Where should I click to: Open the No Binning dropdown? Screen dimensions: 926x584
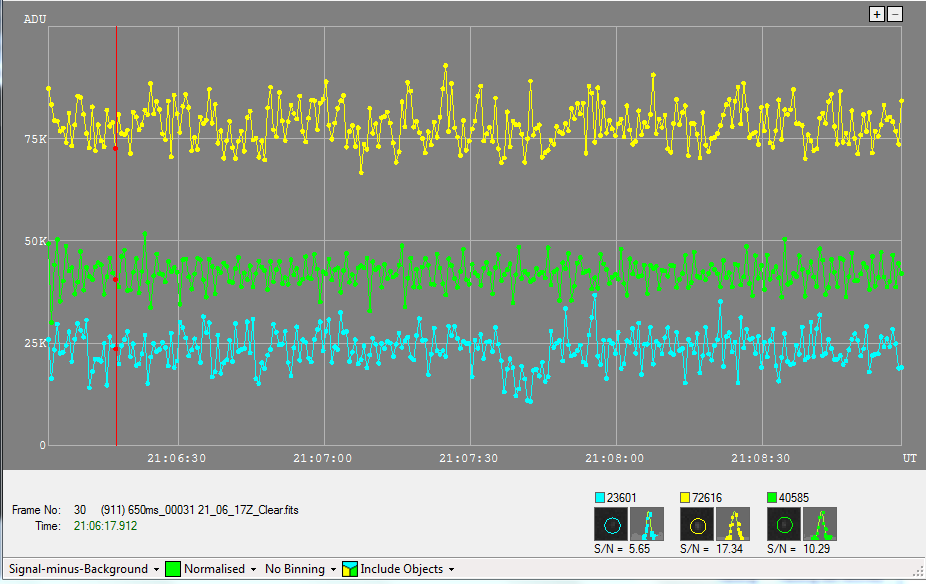[x=301, y=569]
